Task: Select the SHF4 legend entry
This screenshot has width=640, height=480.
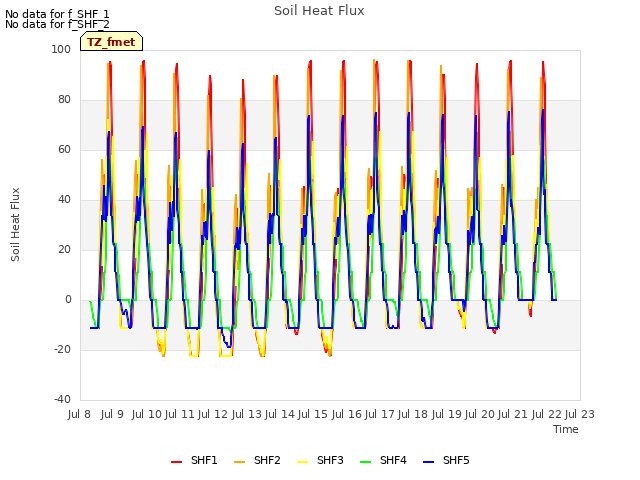Action: pos(383,460)
